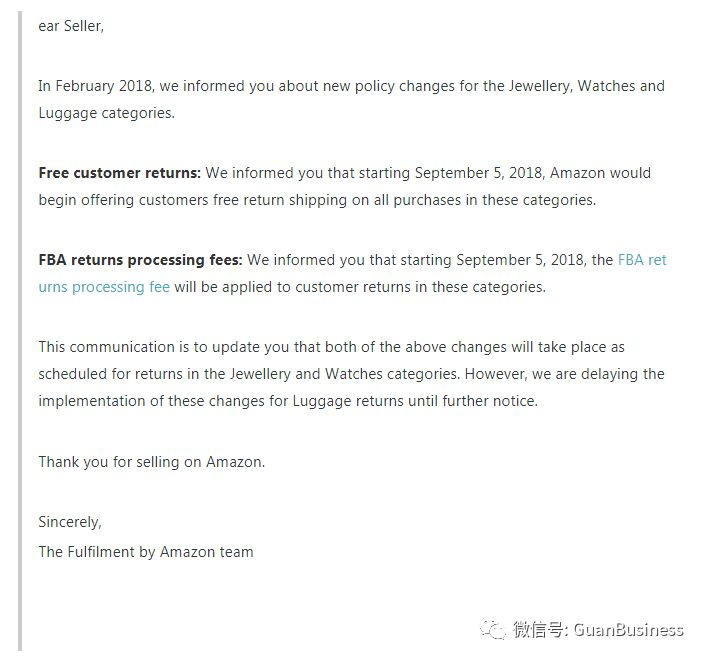Click the grey quote bar on left edge
The image size is (706, 660).
20,331
